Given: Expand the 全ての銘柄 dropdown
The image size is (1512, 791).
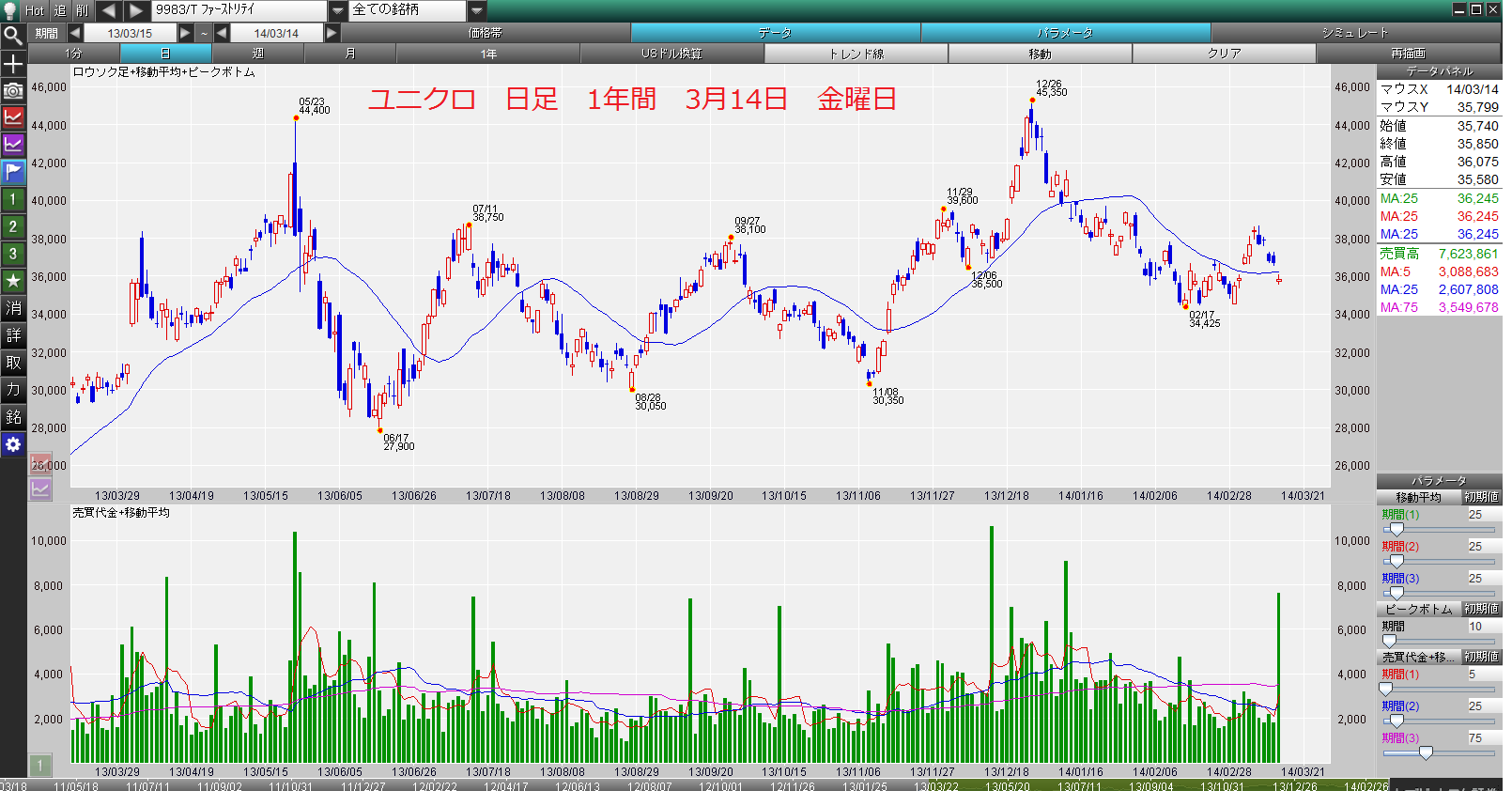Looking at the screenshot, I should coord(477,10).
